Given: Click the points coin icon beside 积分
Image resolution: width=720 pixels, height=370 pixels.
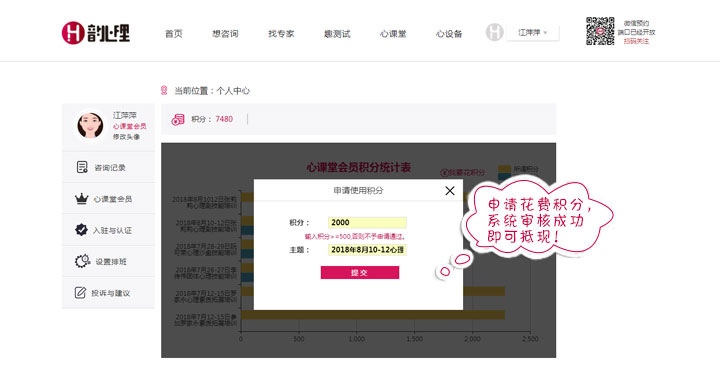Looking at the screenshot, I should click(x=178, y=119).
